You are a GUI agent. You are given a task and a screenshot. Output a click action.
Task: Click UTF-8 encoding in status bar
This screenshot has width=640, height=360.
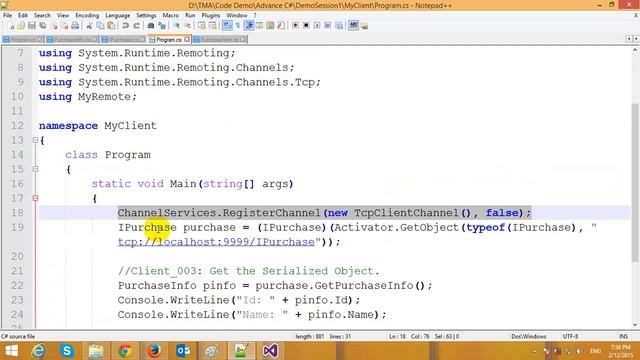(x=570, y=336)
